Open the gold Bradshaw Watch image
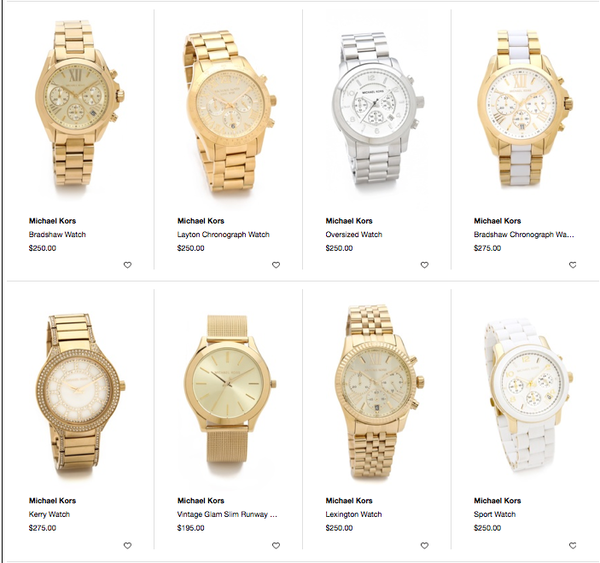600x563 pixels. click(79, 105)
